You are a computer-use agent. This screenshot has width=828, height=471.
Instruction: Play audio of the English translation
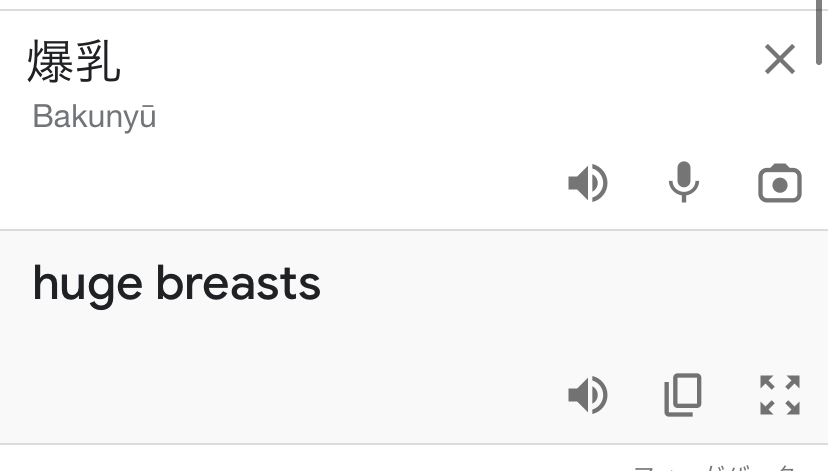click(588, 396)
